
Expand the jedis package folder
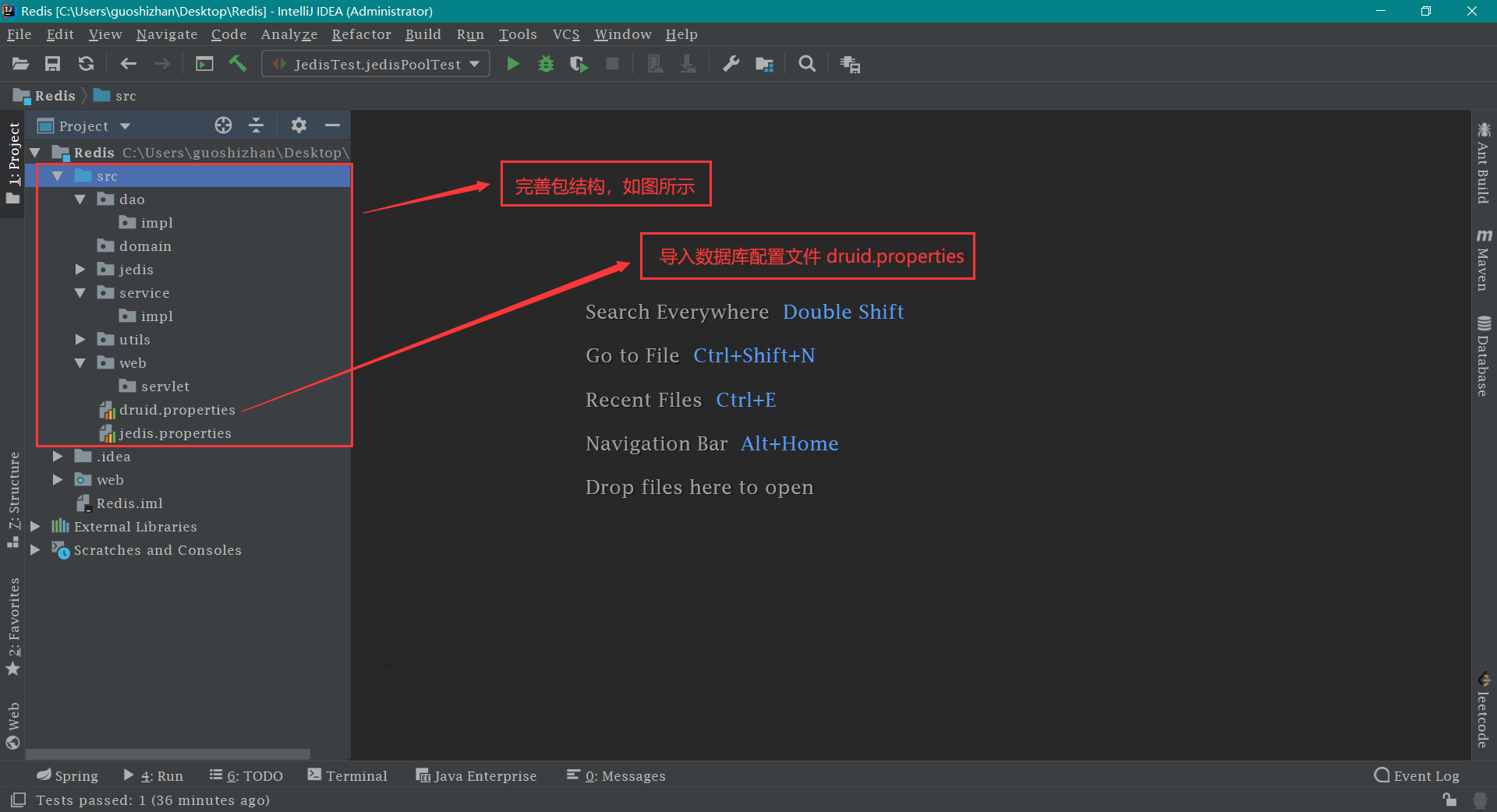(x=80, y=270)
